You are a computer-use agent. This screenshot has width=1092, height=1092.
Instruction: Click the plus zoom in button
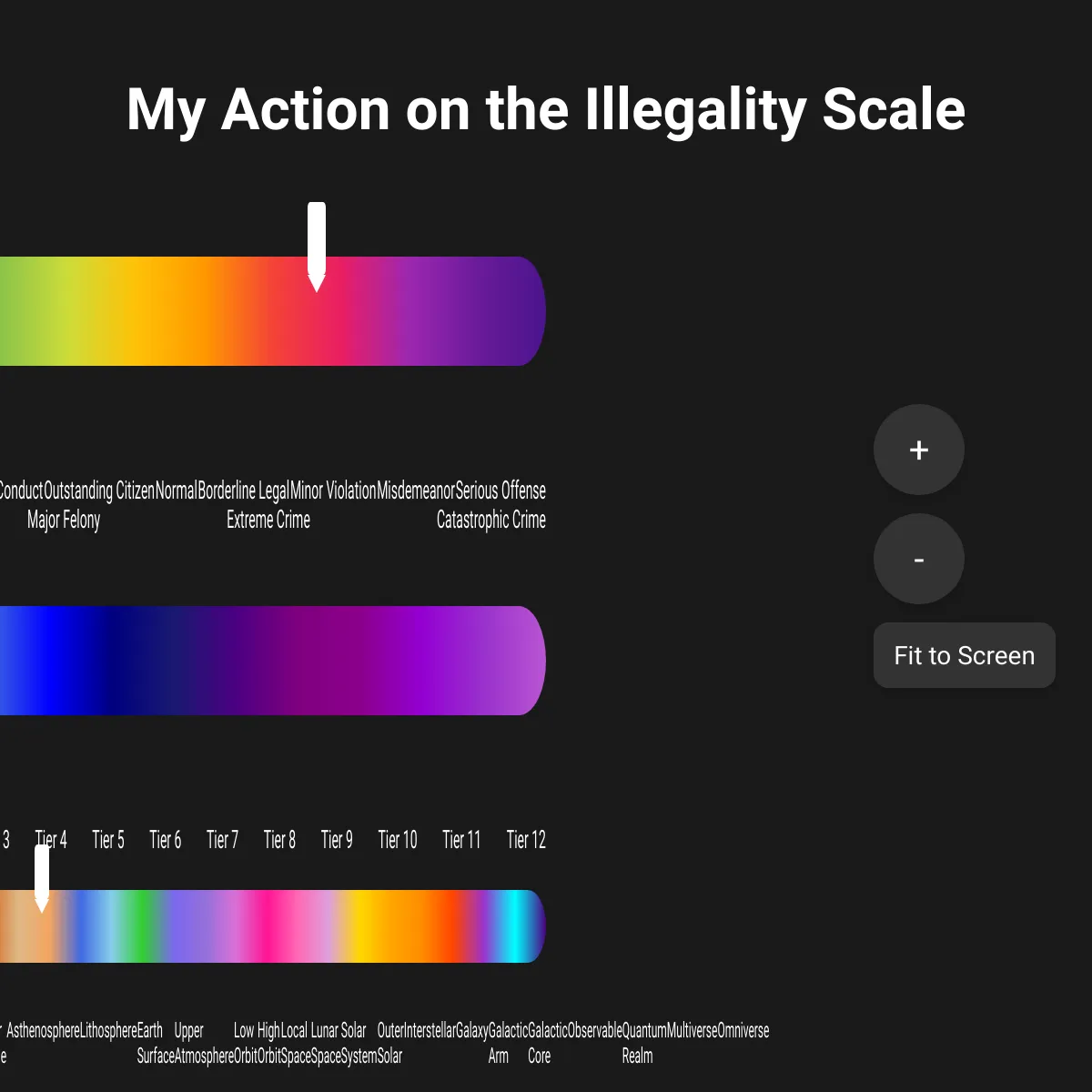[x=919, y=450]
